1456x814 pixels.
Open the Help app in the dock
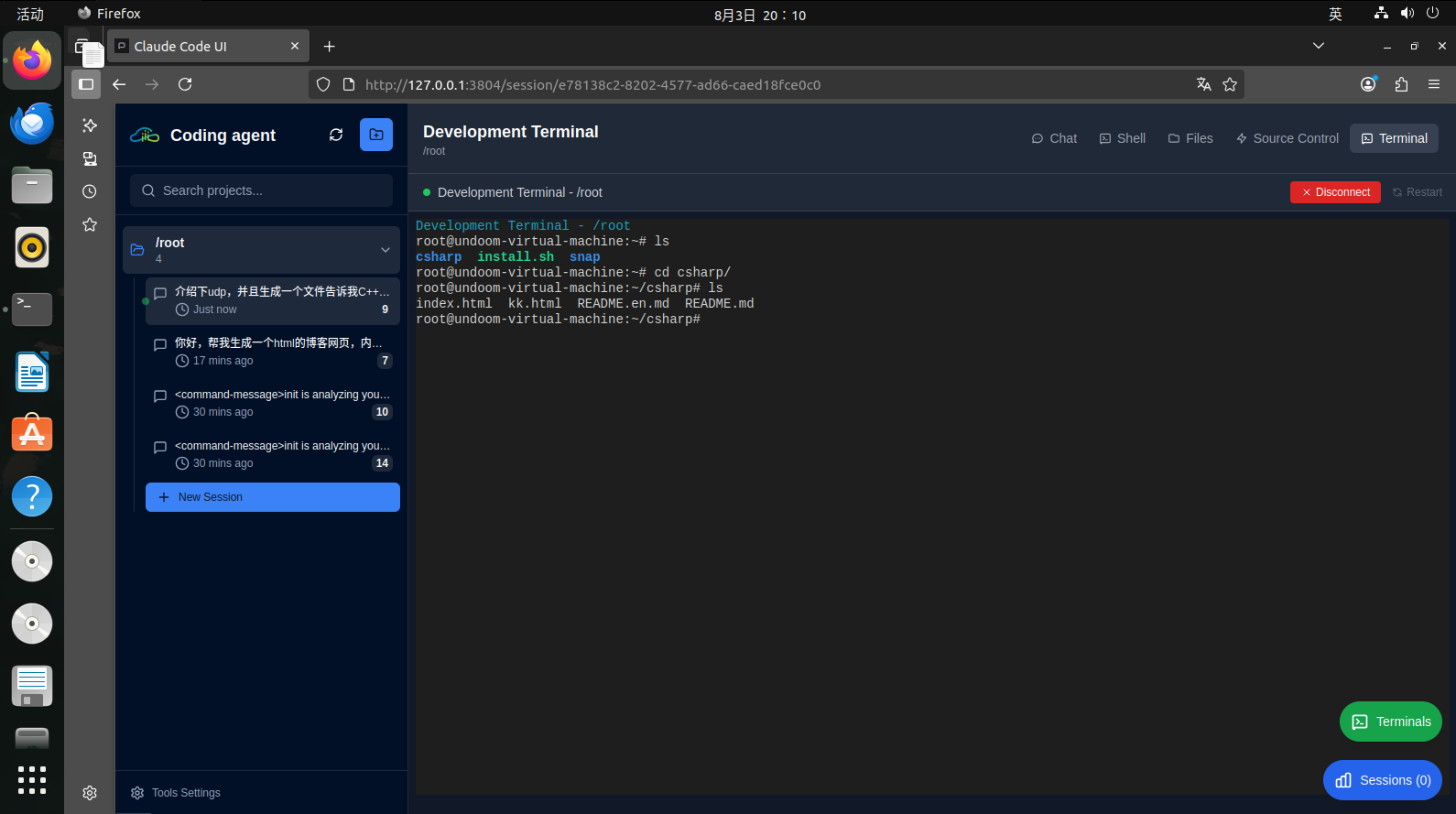(x=32, y=496)
